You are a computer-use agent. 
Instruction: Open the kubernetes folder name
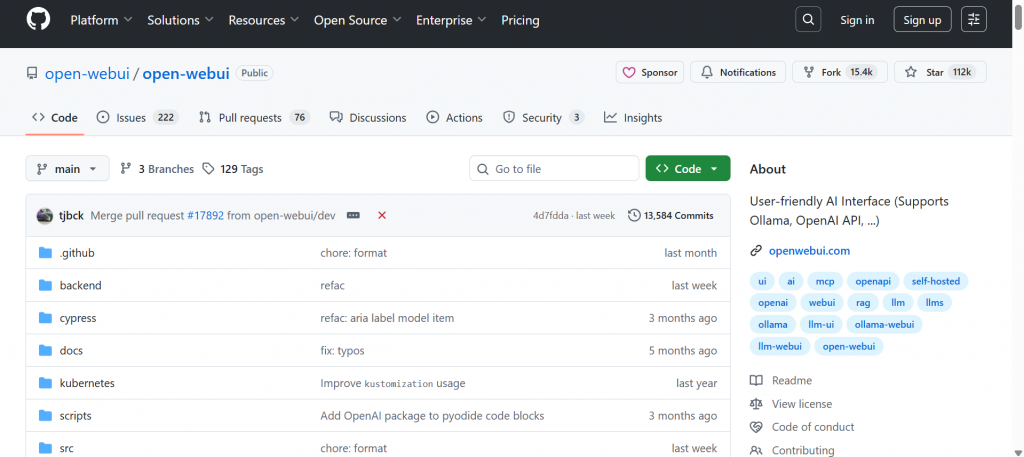point(87,383)
